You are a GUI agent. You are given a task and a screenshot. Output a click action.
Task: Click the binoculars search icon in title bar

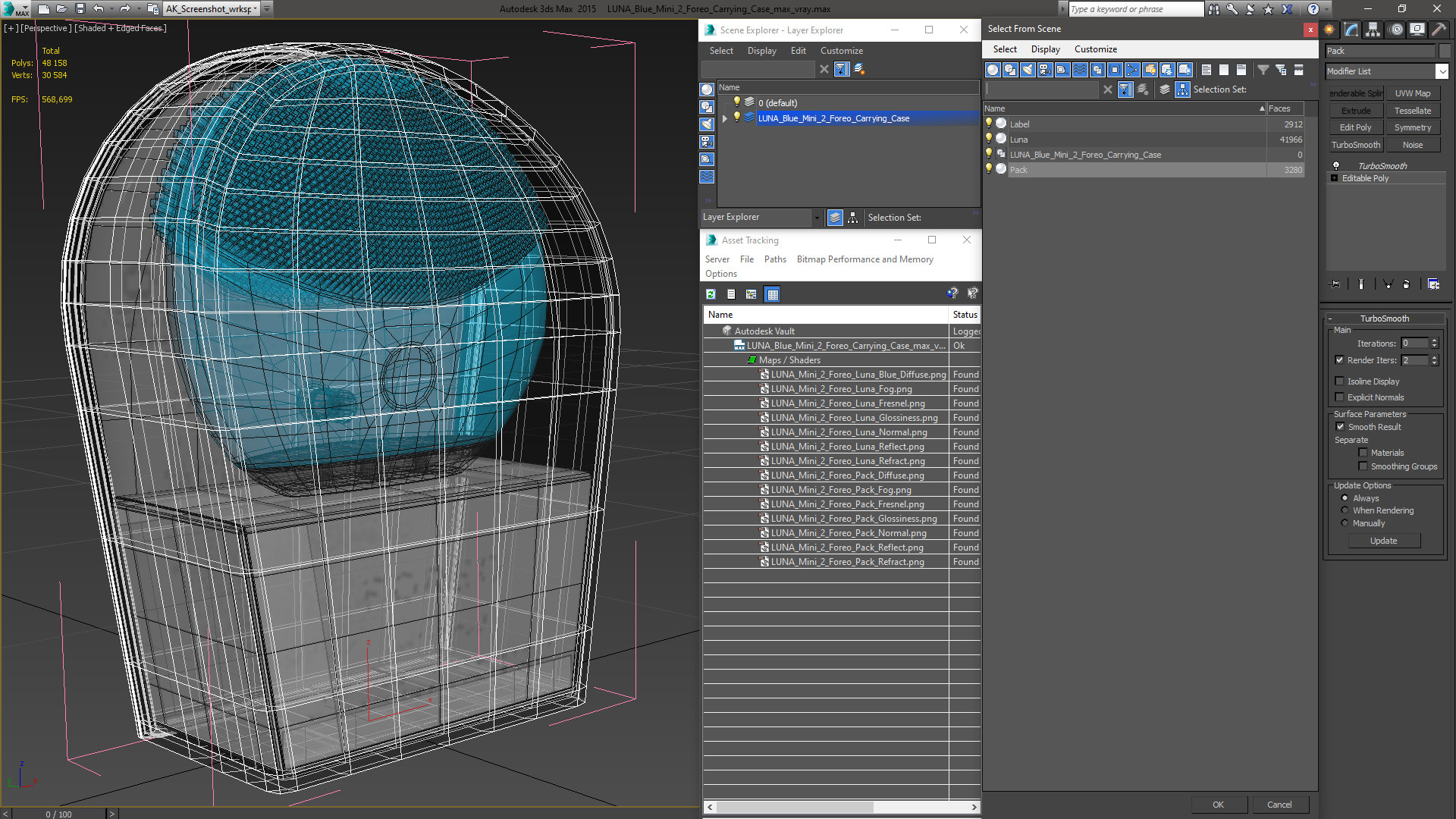[1214, 9]
